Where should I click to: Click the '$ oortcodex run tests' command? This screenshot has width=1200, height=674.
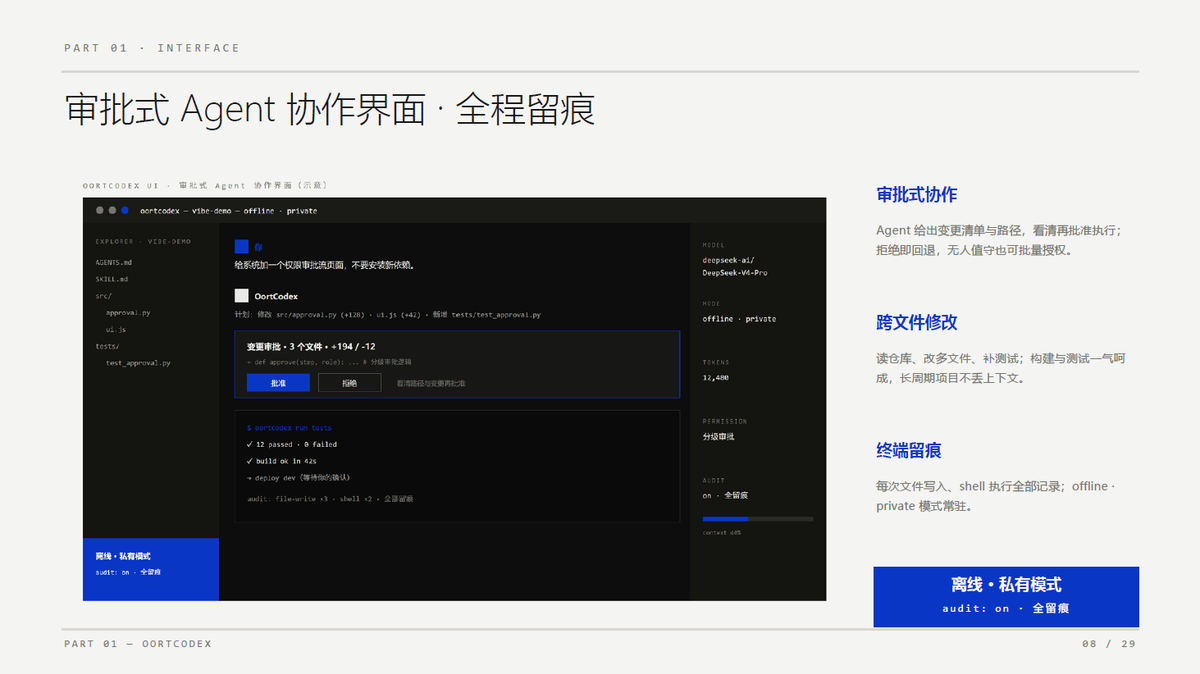pos(289,427)
